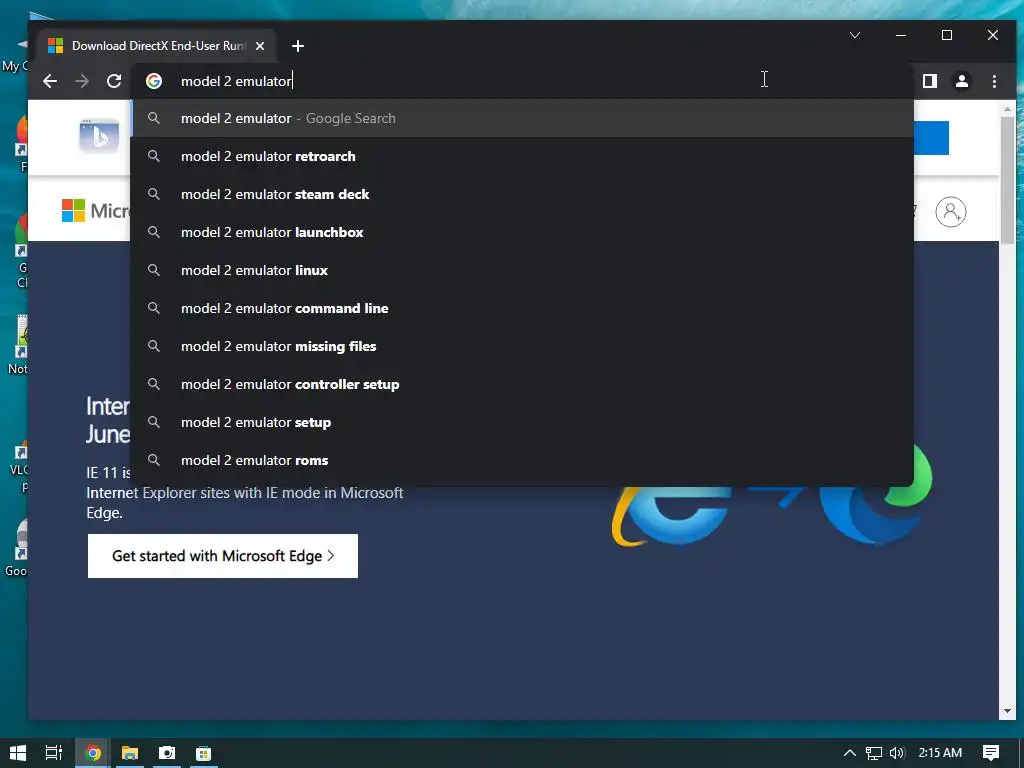Pick the 'model 2 emulator missing files' suggestion

pyautogui.click(x=522, y=346)
